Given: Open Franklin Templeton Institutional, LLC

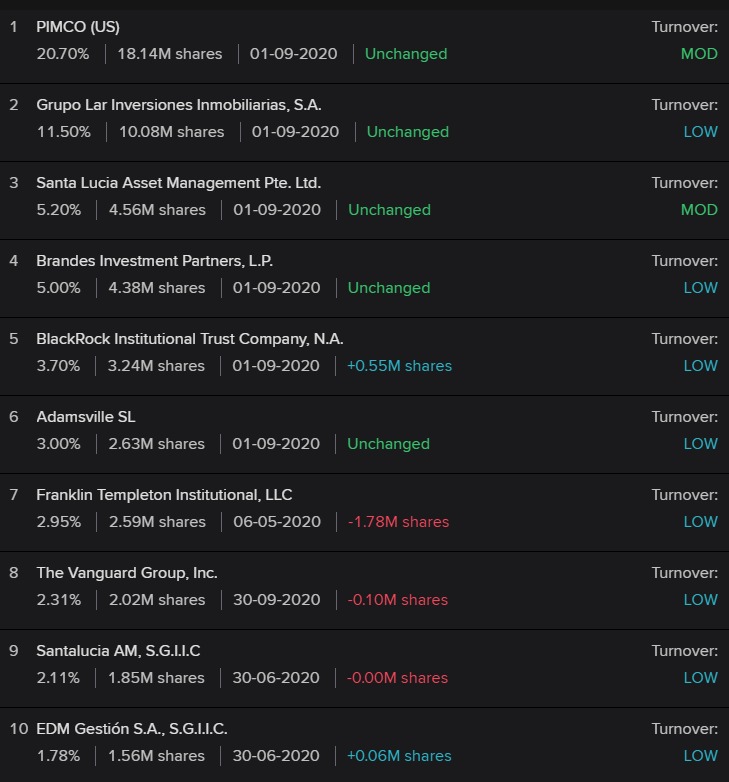Looking at the screenshot, I should 164,495.
